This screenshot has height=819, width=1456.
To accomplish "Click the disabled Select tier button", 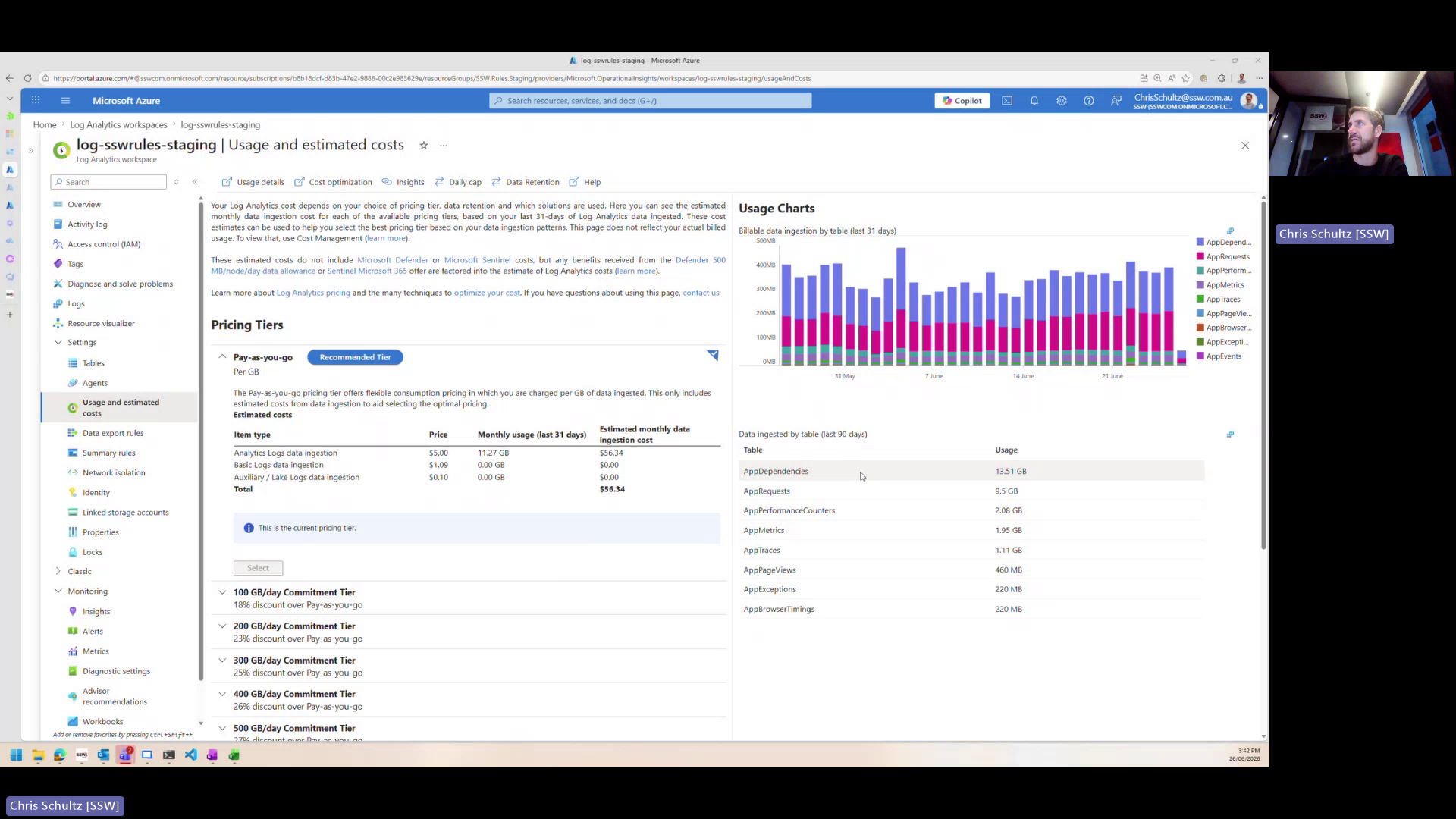I will pos(258,568).
